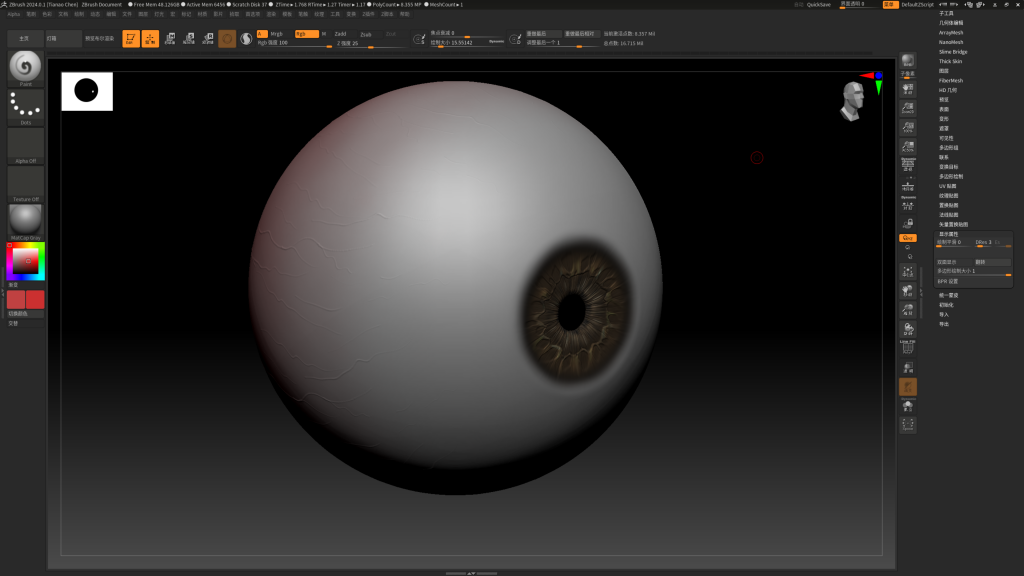The width and height of the screenshot is (1024, 576).
Task: Open the Z插件 plugin menu
Action: point(368,14)
